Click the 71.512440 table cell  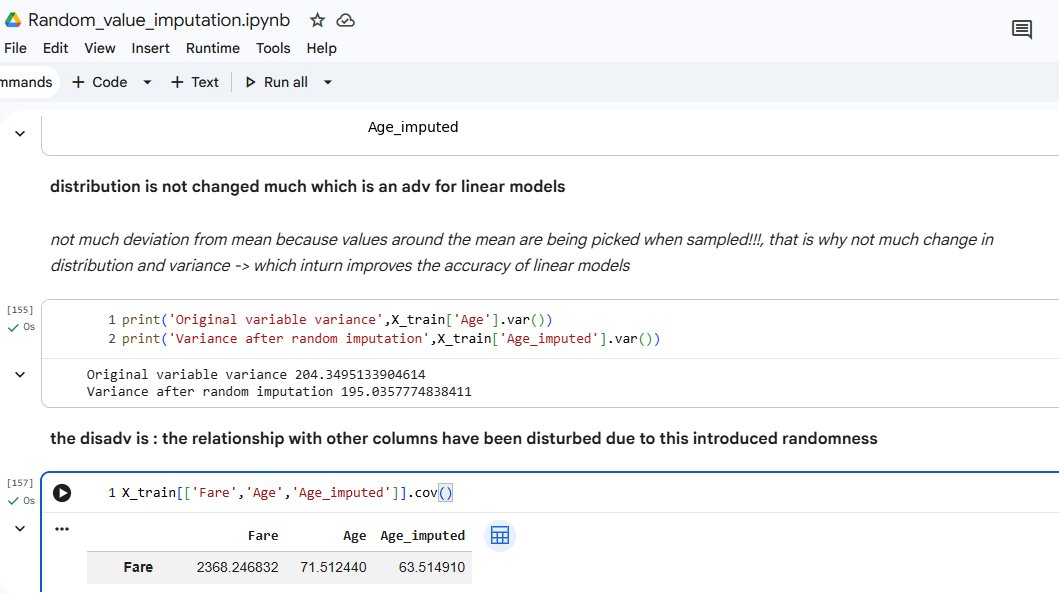click(333, 567)
